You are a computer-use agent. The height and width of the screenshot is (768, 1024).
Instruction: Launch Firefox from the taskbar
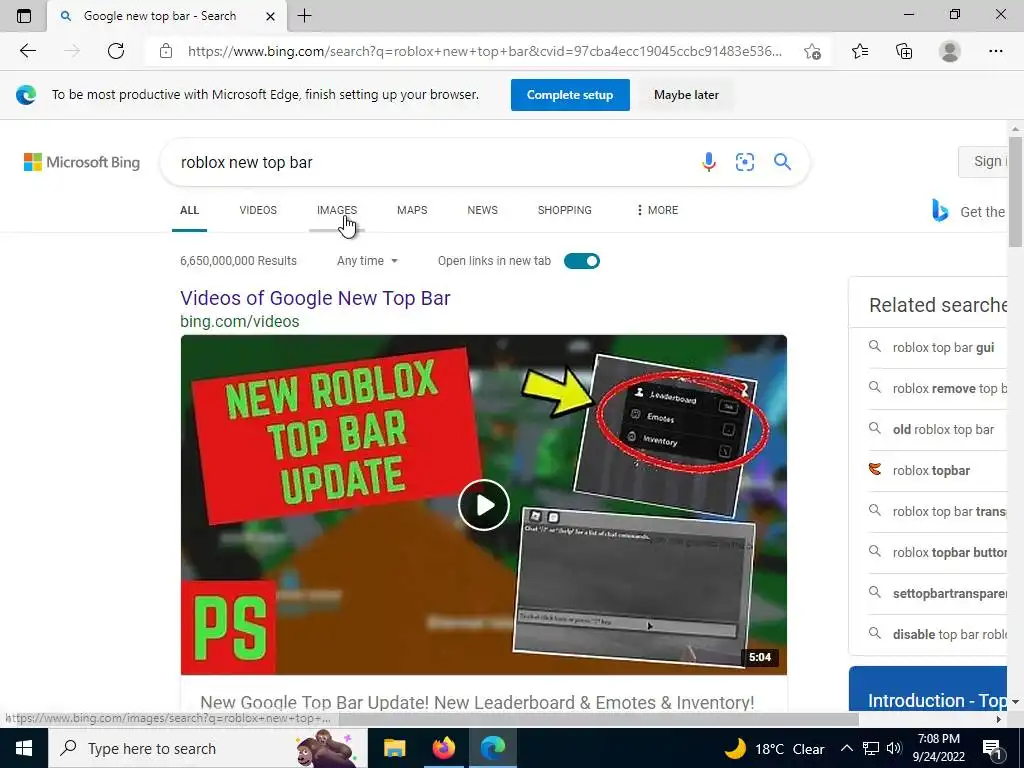[443, 748]
